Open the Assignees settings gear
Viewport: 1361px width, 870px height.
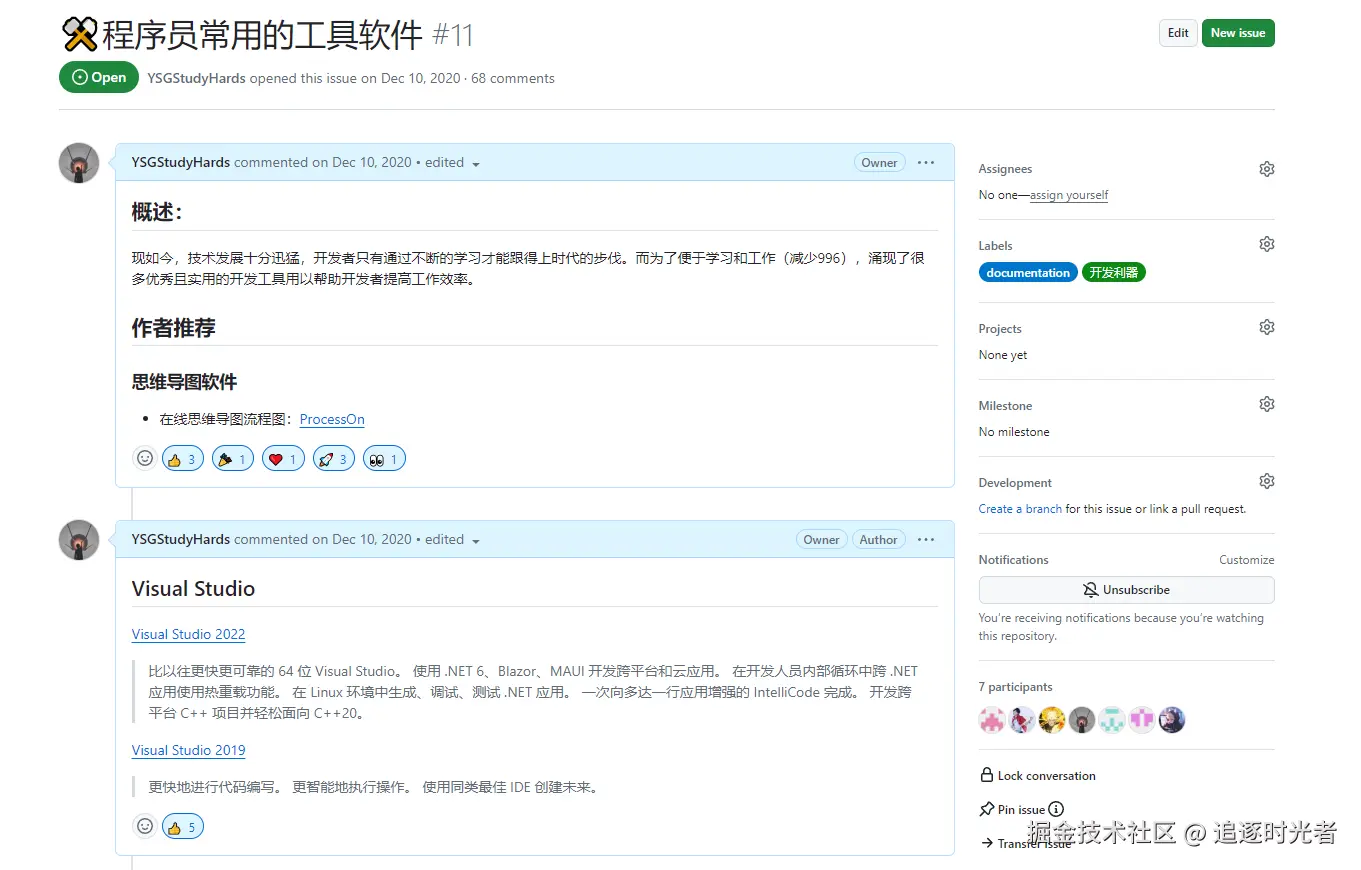1266,169
